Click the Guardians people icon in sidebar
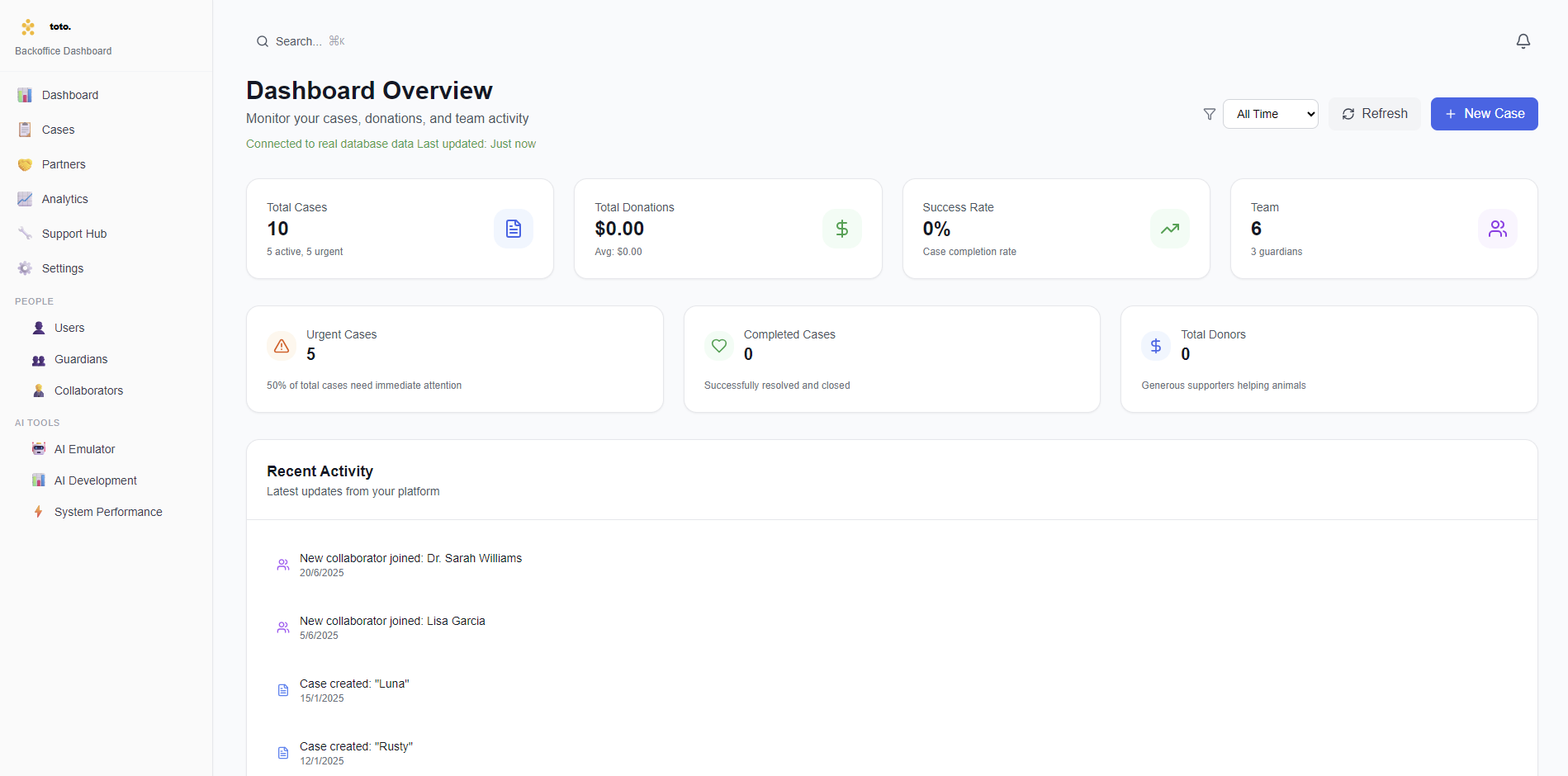Viewport: 1568px width, 776px height. click(x=39, y=359)
